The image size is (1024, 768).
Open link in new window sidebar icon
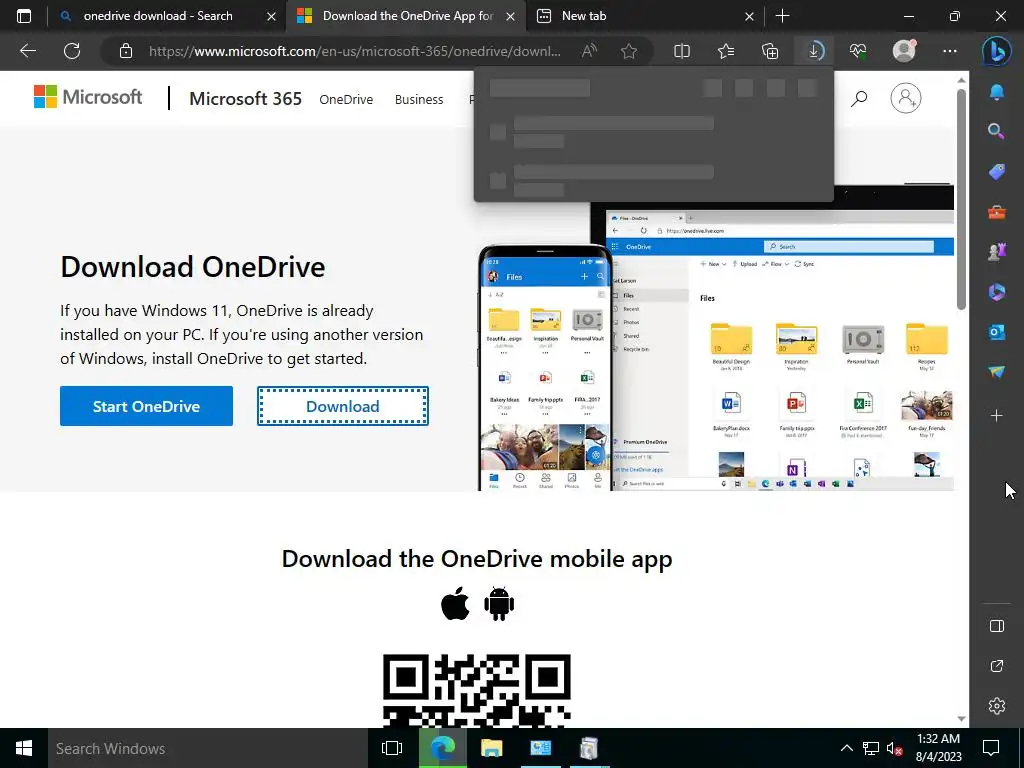[x=997, y=666]
